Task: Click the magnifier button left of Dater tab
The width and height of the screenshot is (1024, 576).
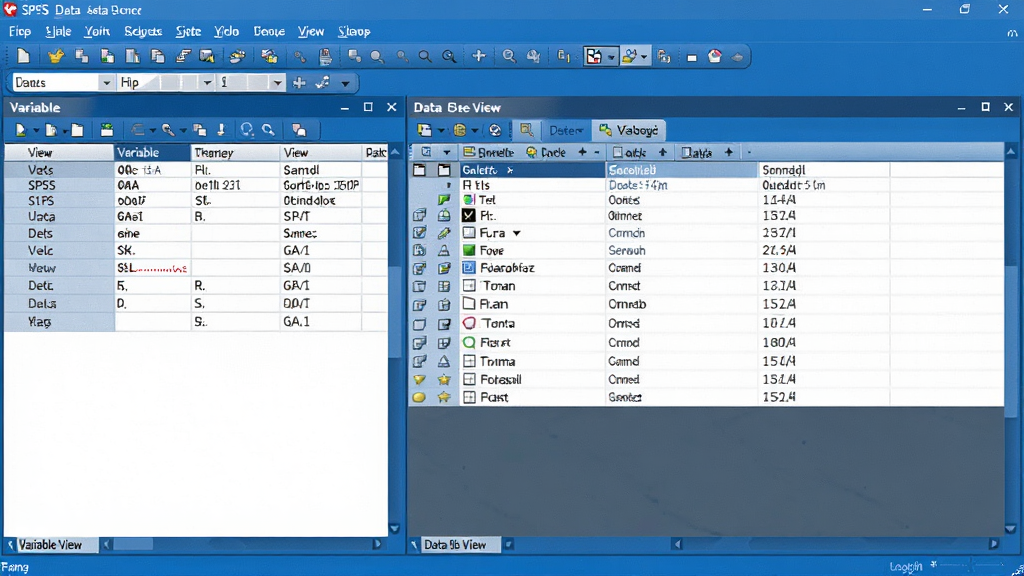Action: [526, 130]
